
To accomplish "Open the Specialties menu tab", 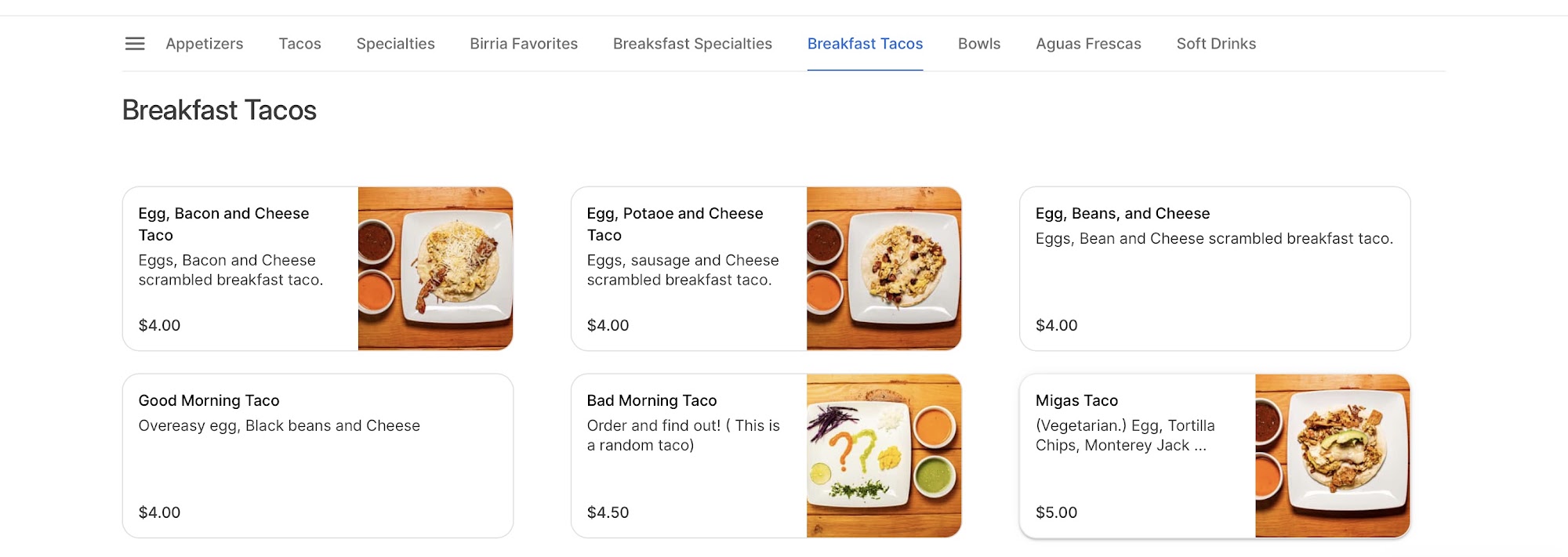I will [395, 44].
